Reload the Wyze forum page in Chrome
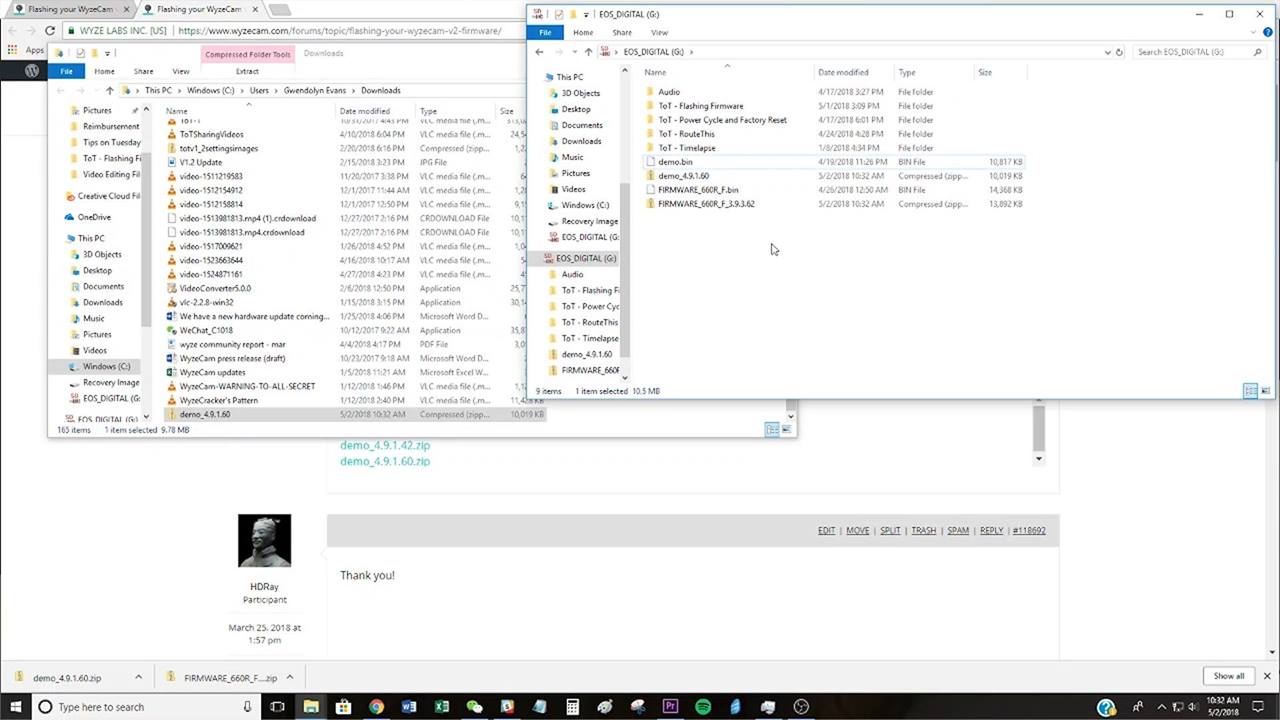Viewport: 1280px width, 720px height. coord(49,31)
